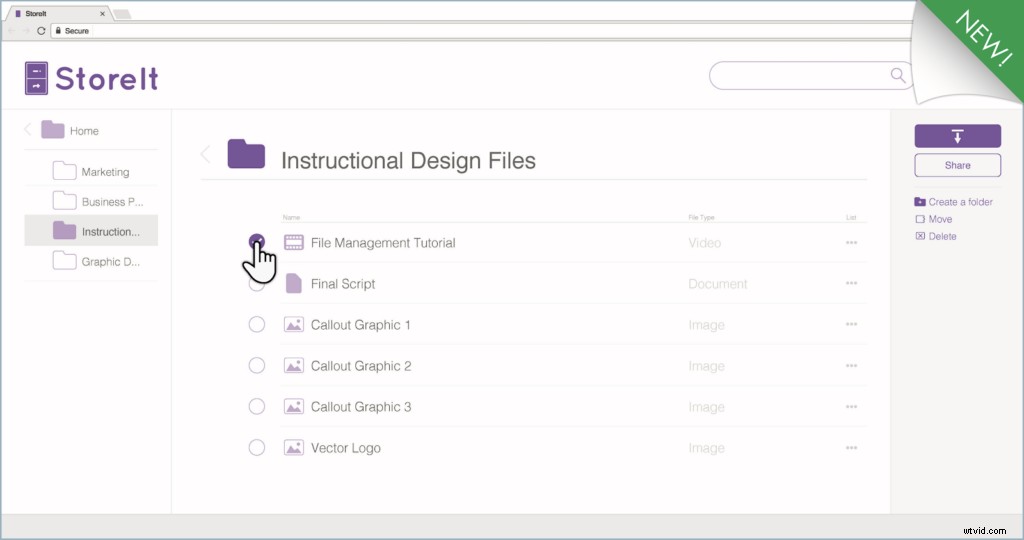Click the Graphic D... folder icon
The image size is (1024, 540).
click(64, 261)
